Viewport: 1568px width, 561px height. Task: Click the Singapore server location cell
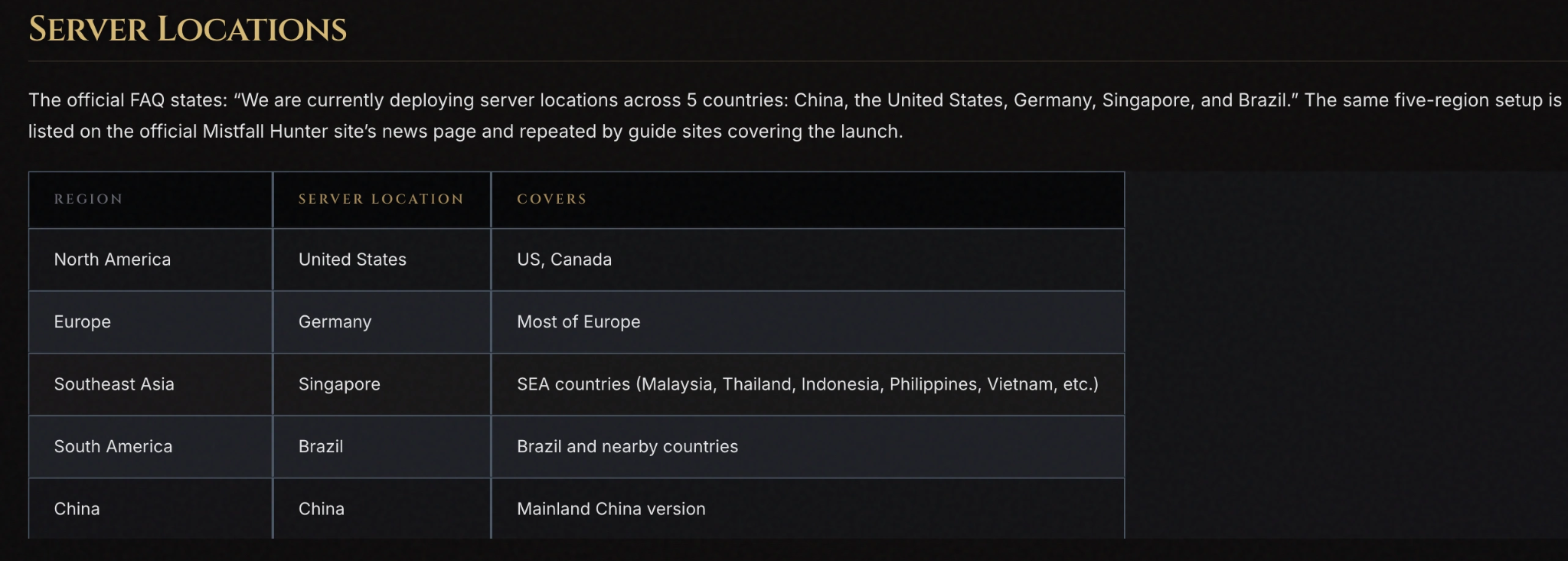pos(382,384)
